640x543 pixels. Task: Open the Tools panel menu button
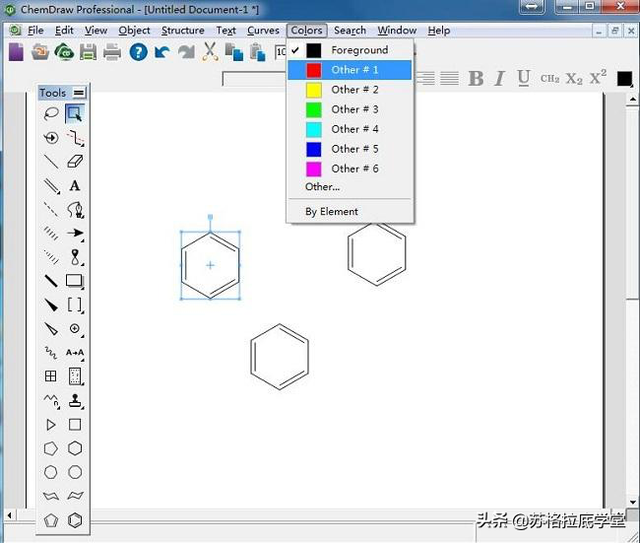79,93
